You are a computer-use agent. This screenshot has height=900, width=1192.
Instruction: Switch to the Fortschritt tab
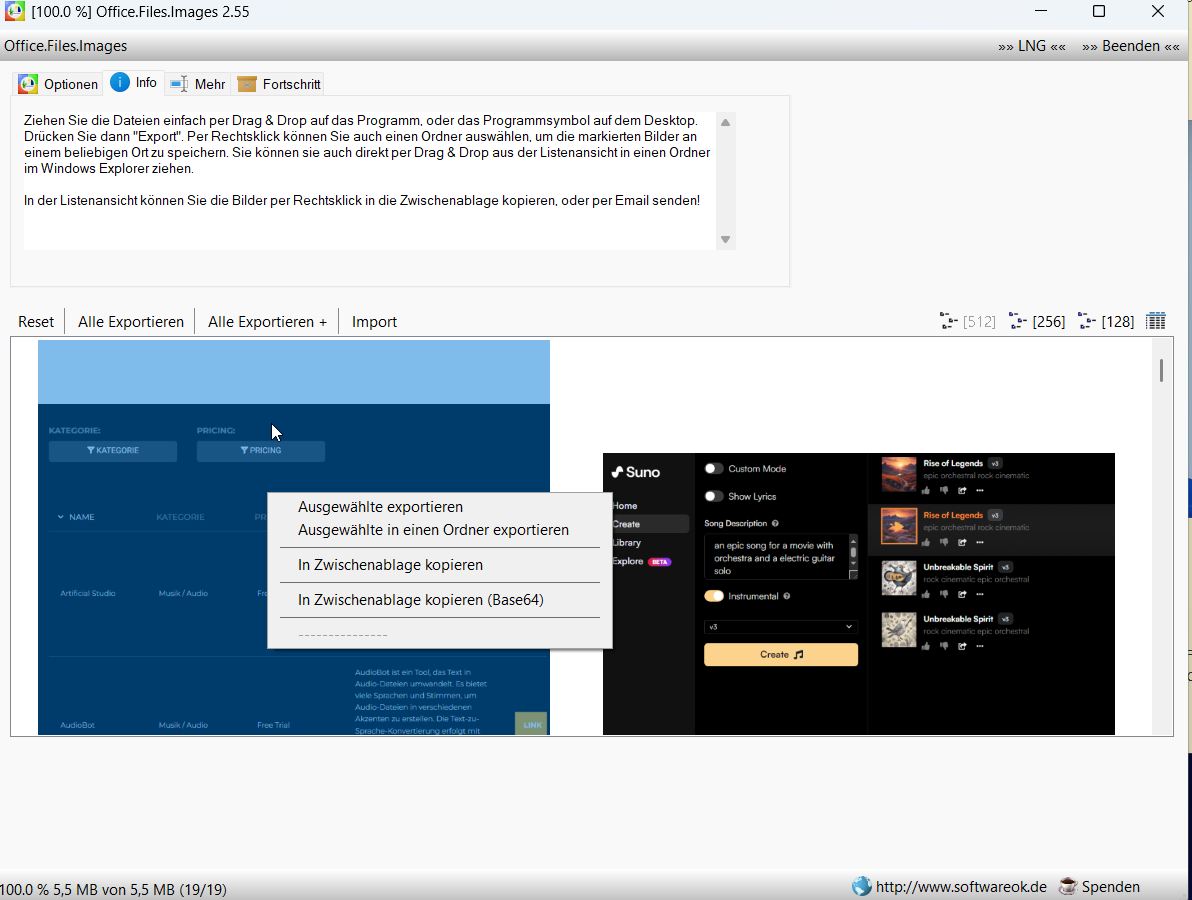pos(279,84)
